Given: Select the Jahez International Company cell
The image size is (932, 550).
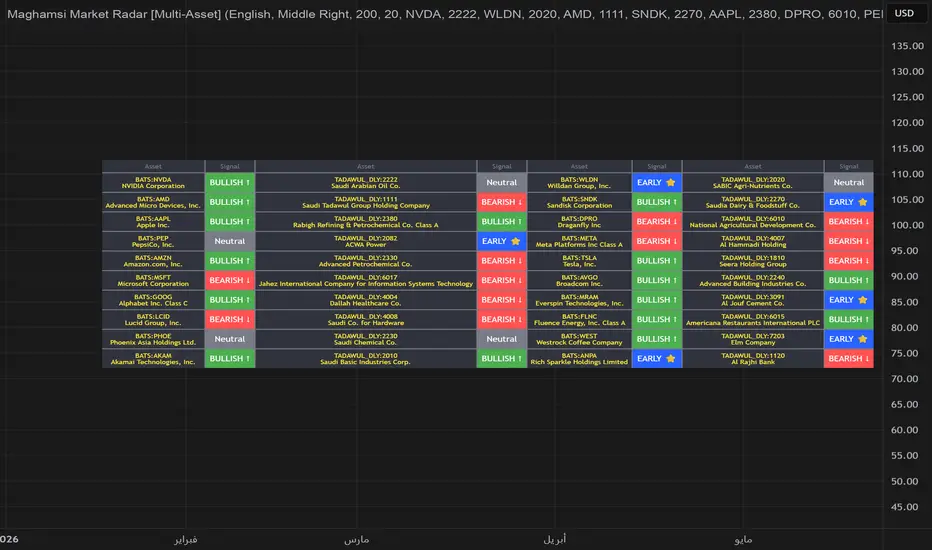Looking at the screenshot, I should tap(366, 281).
